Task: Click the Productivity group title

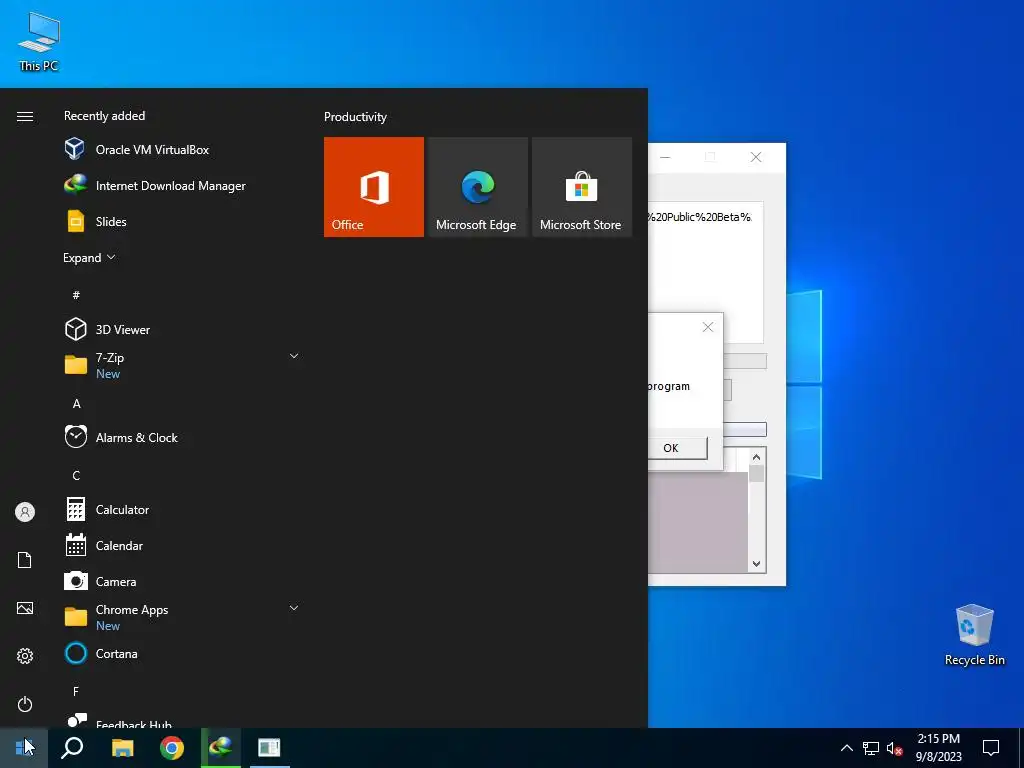Action: [x=355, y=117]
